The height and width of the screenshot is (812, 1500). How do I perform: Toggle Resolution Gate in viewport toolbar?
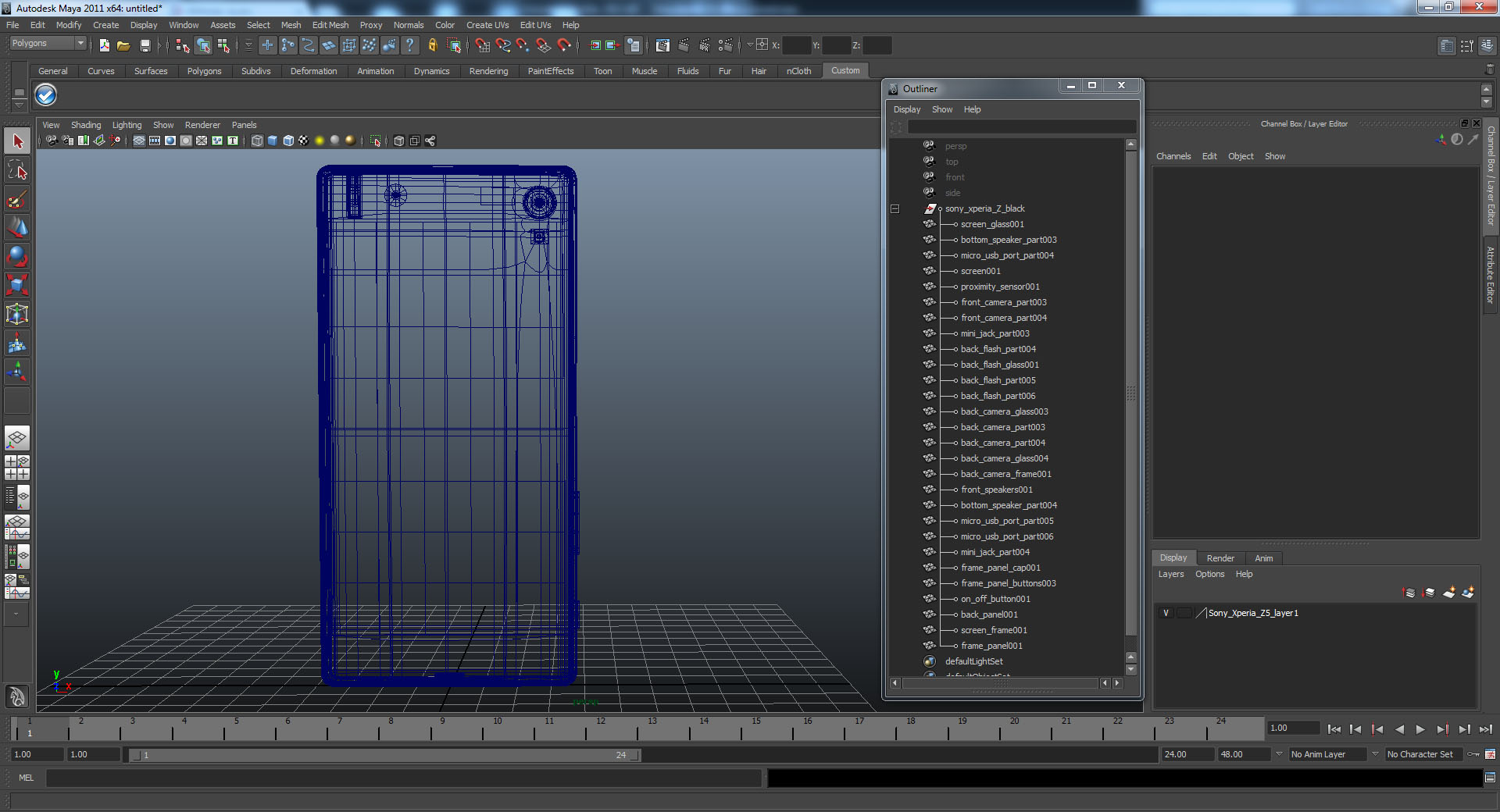[x=170, y=141]
